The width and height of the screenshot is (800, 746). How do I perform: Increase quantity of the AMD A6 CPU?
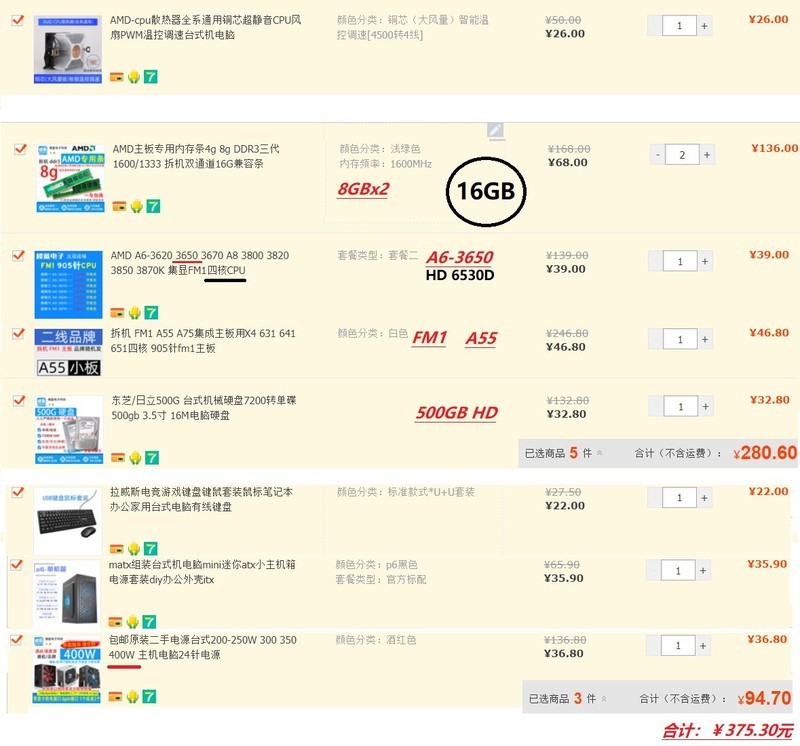point(705,261)
